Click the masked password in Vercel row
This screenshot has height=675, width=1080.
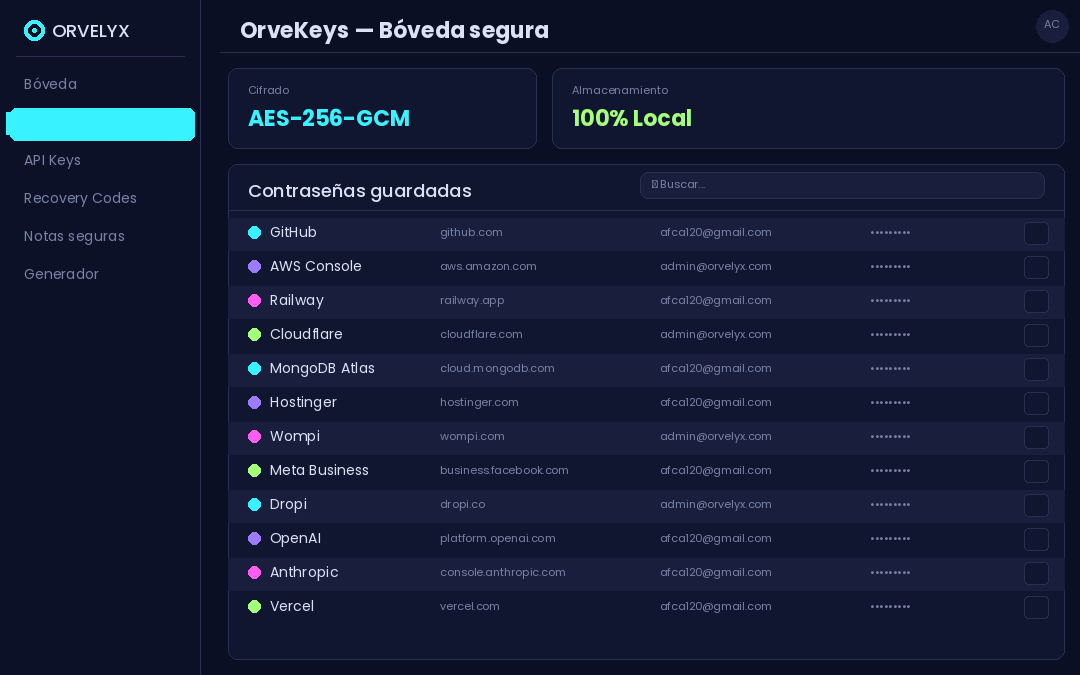[x=890, y=607]
